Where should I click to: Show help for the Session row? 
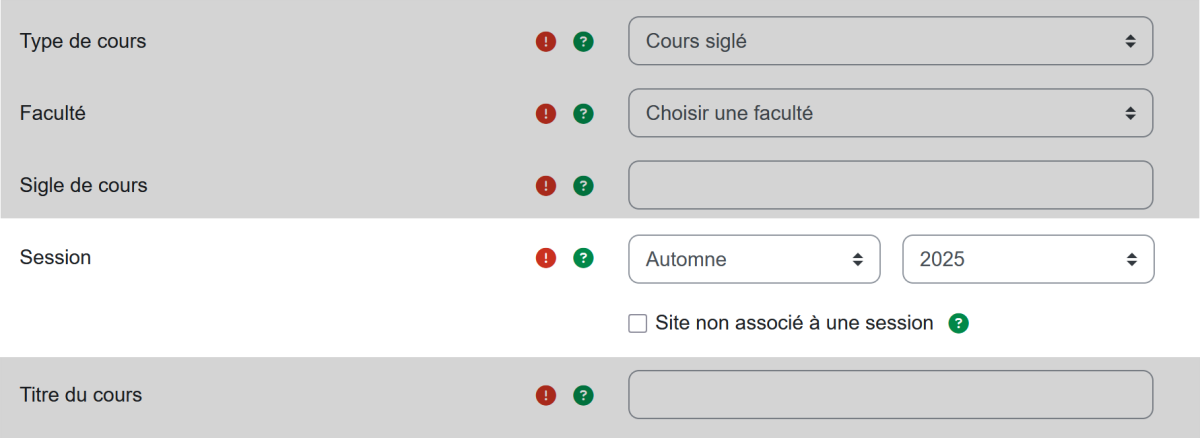click(583, 258)
